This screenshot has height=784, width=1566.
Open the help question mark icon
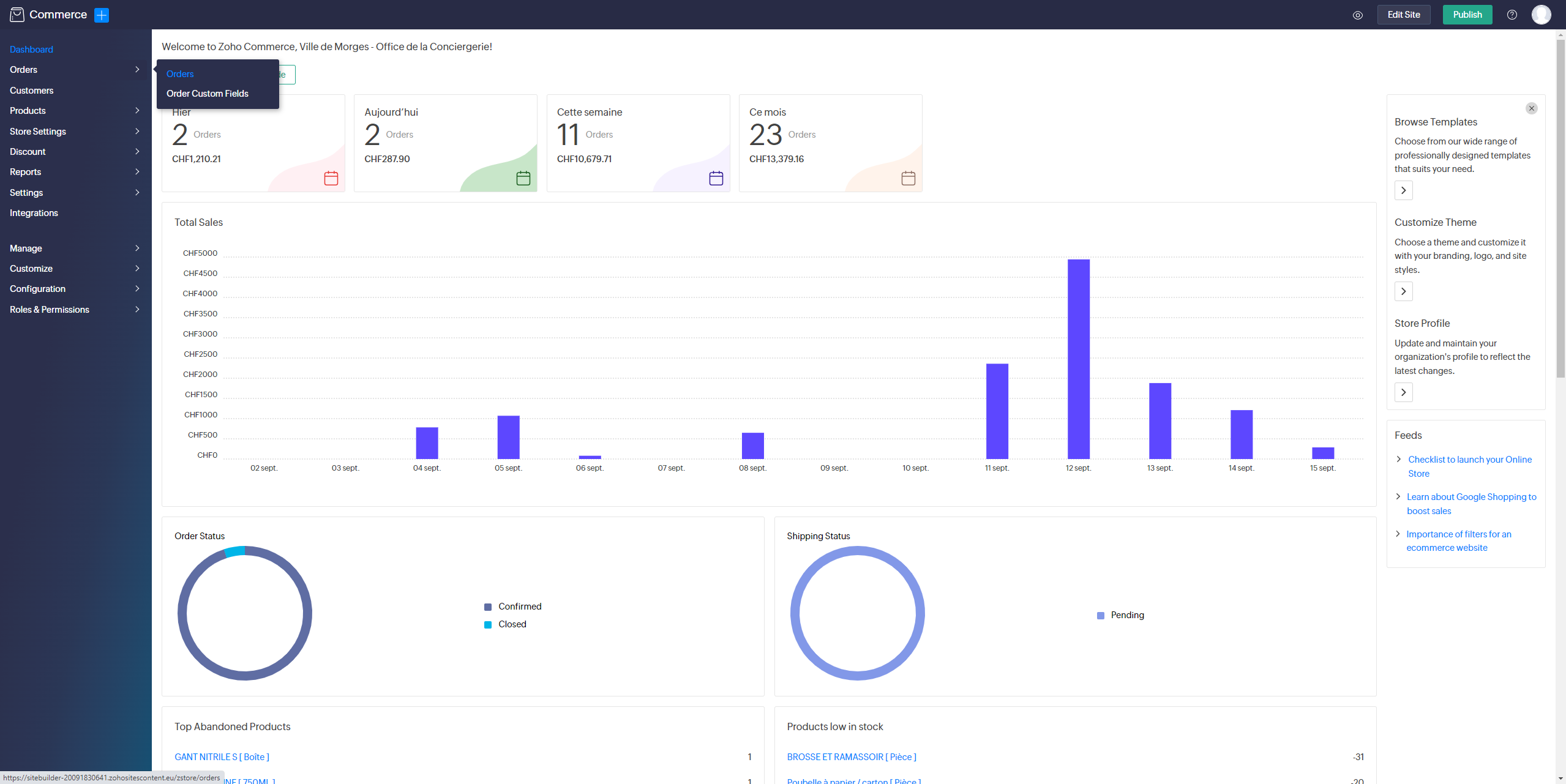(1512, 15)
